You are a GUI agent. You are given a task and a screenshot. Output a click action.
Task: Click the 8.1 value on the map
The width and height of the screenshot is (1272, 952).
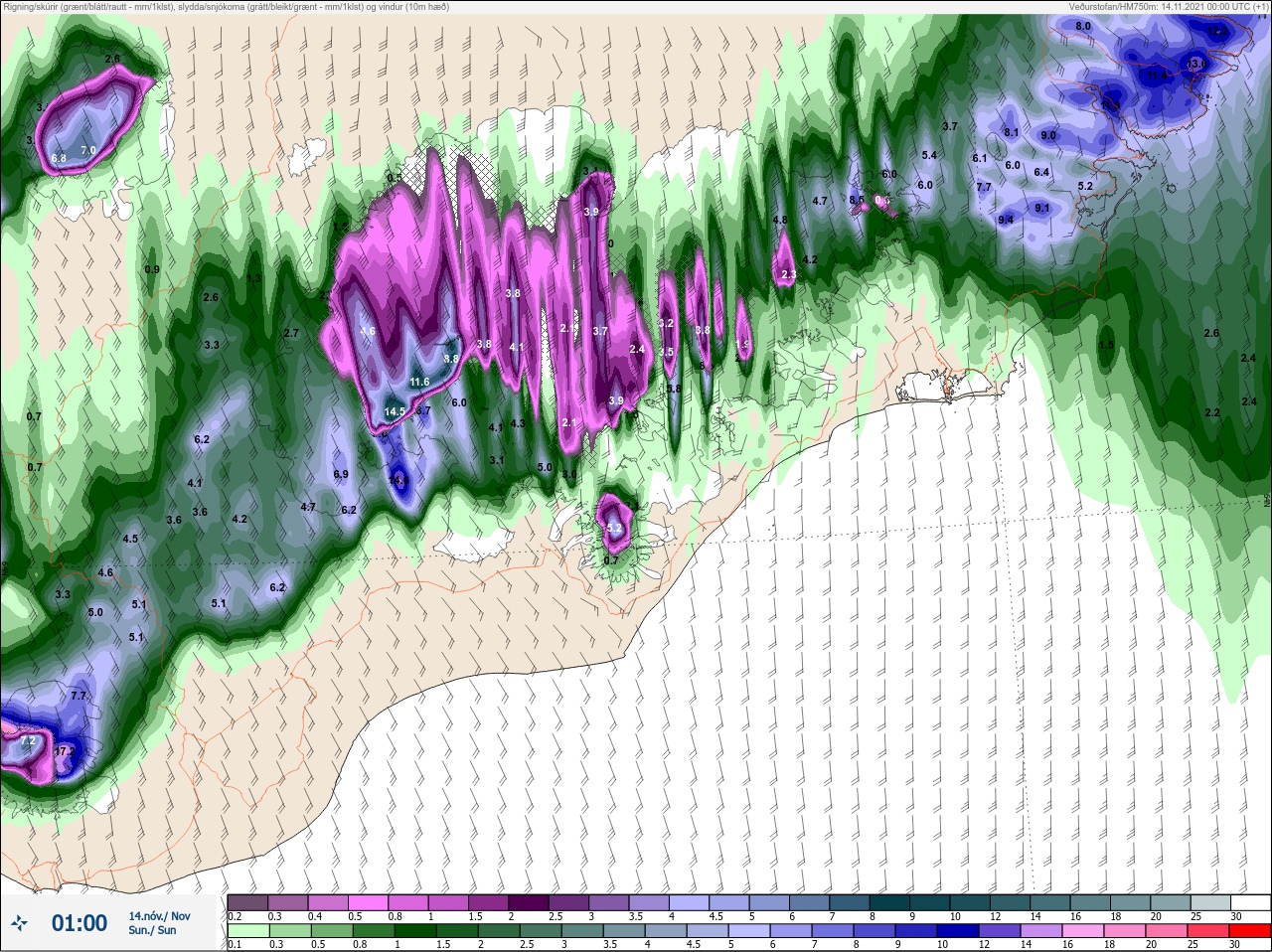pyautogui.click(x=1012, y=132)
